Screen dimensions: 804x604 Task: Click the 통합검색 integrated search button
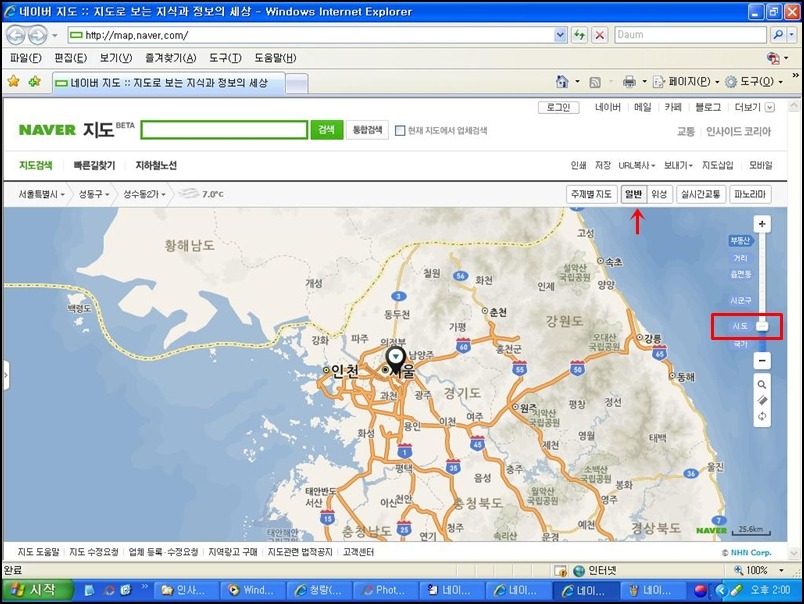367,130
